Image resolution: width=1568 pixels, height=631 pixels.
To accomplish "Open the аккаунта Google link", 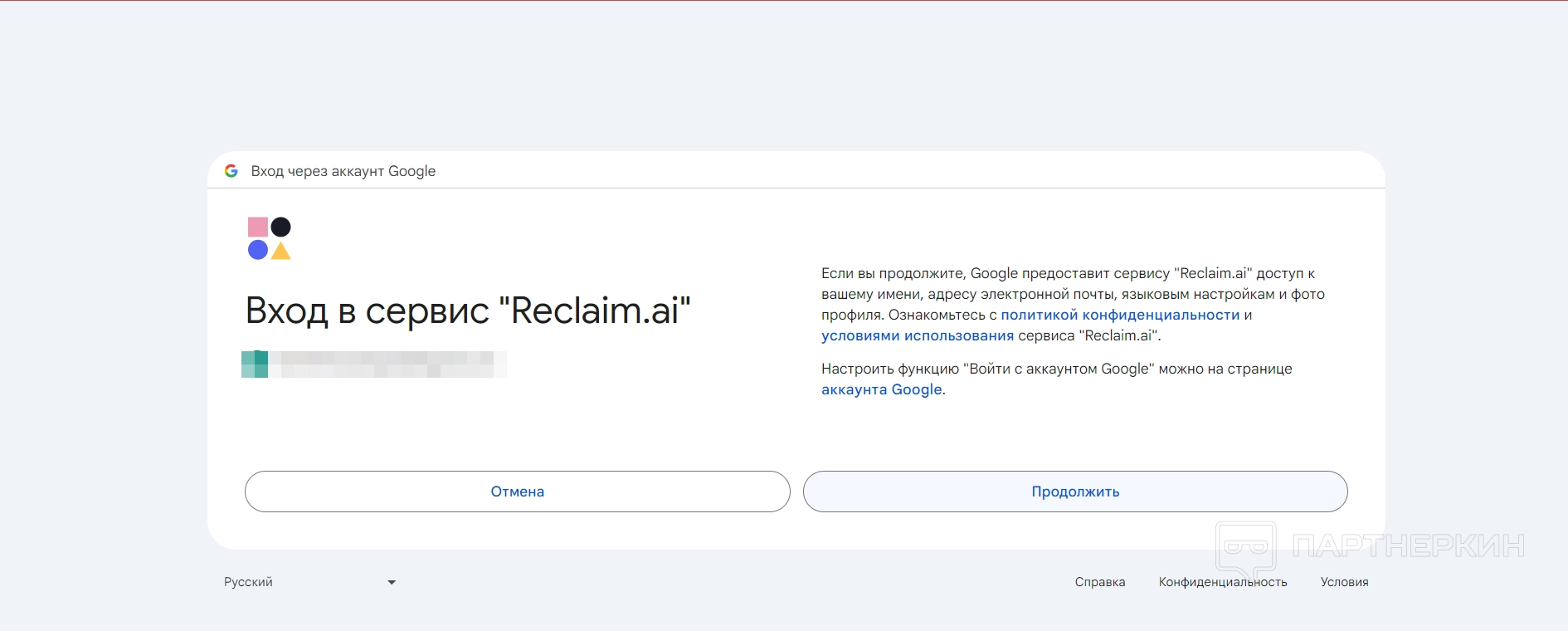I will pos(882,389).
